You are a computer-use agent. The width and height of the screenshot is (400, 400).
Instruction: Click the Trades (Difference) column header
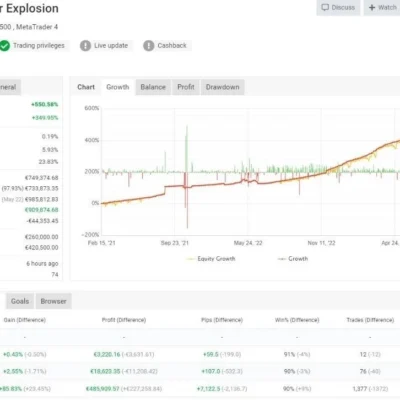[370, 320]
